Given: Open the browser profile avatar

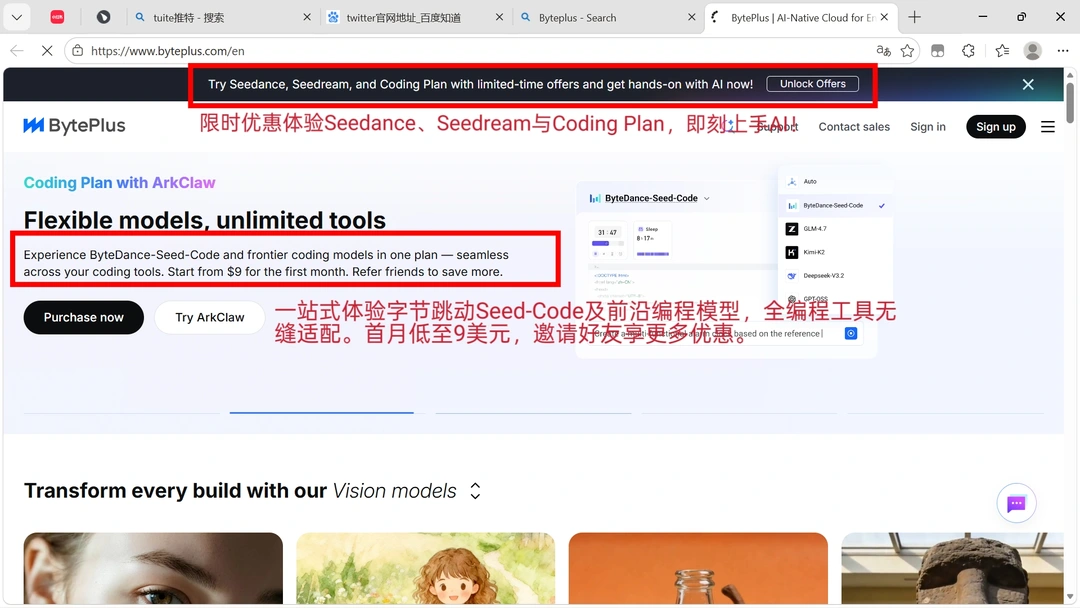Looking at the screenshot, I should pyautogui.click(x=1032, y=50).
